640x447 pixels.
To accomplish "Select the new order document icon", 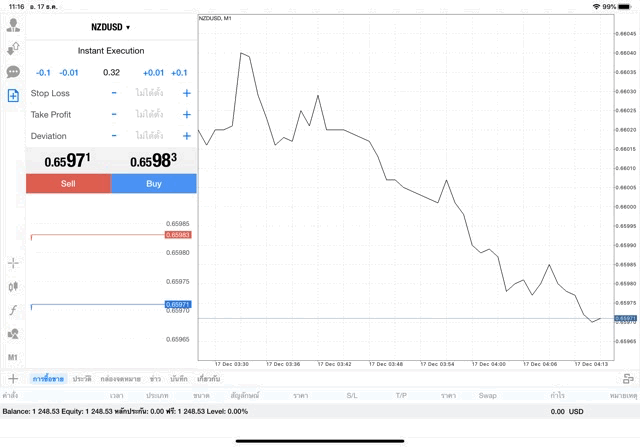I will 13,96.
